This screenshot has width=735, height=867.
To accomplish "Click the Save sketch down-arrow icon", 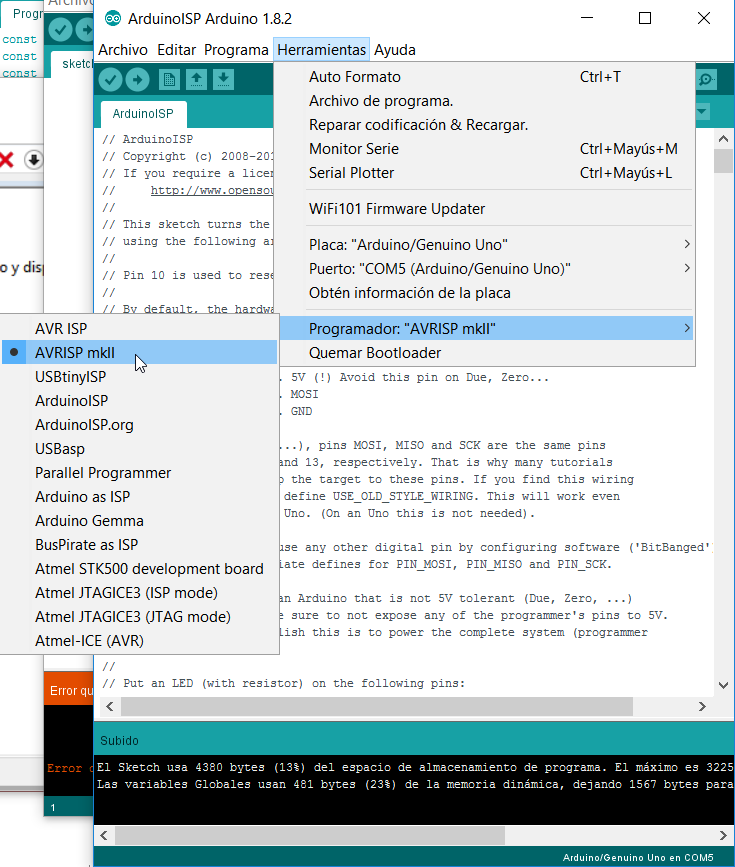I will [223, 80].
